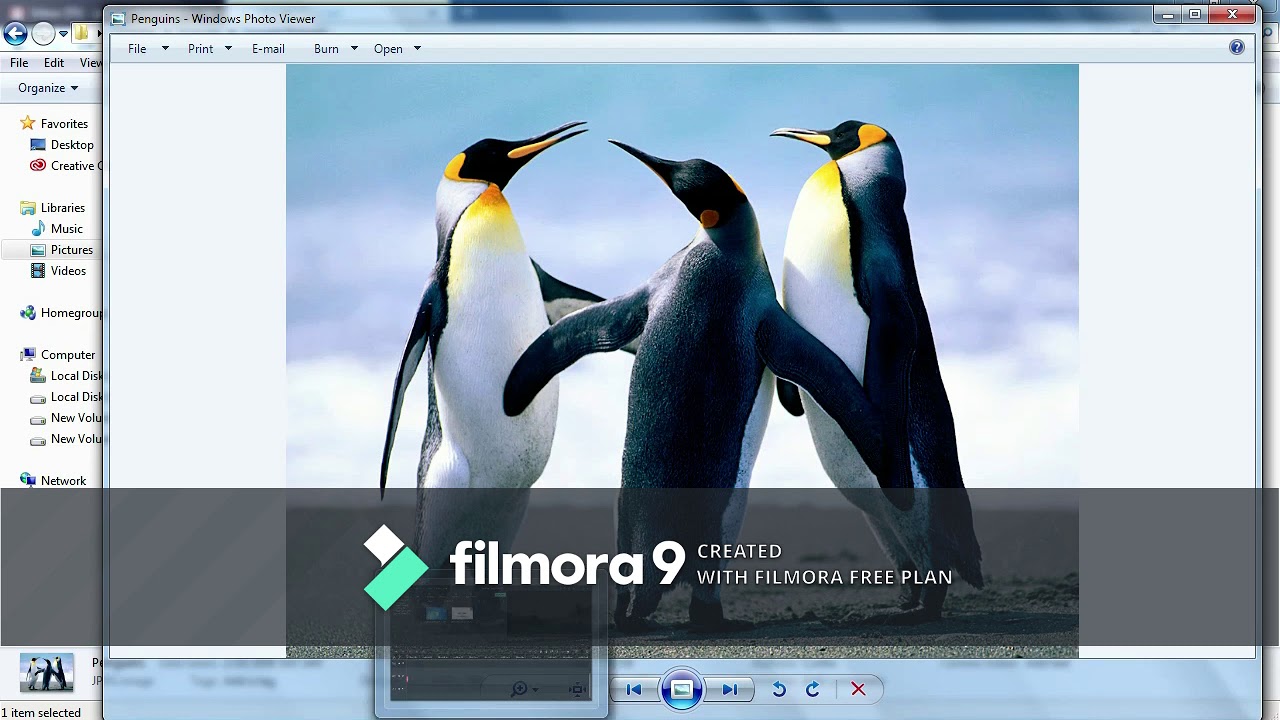Click the Favorites star icon
The height and width of the screenshot is (720, 1280).
[28, 123]
